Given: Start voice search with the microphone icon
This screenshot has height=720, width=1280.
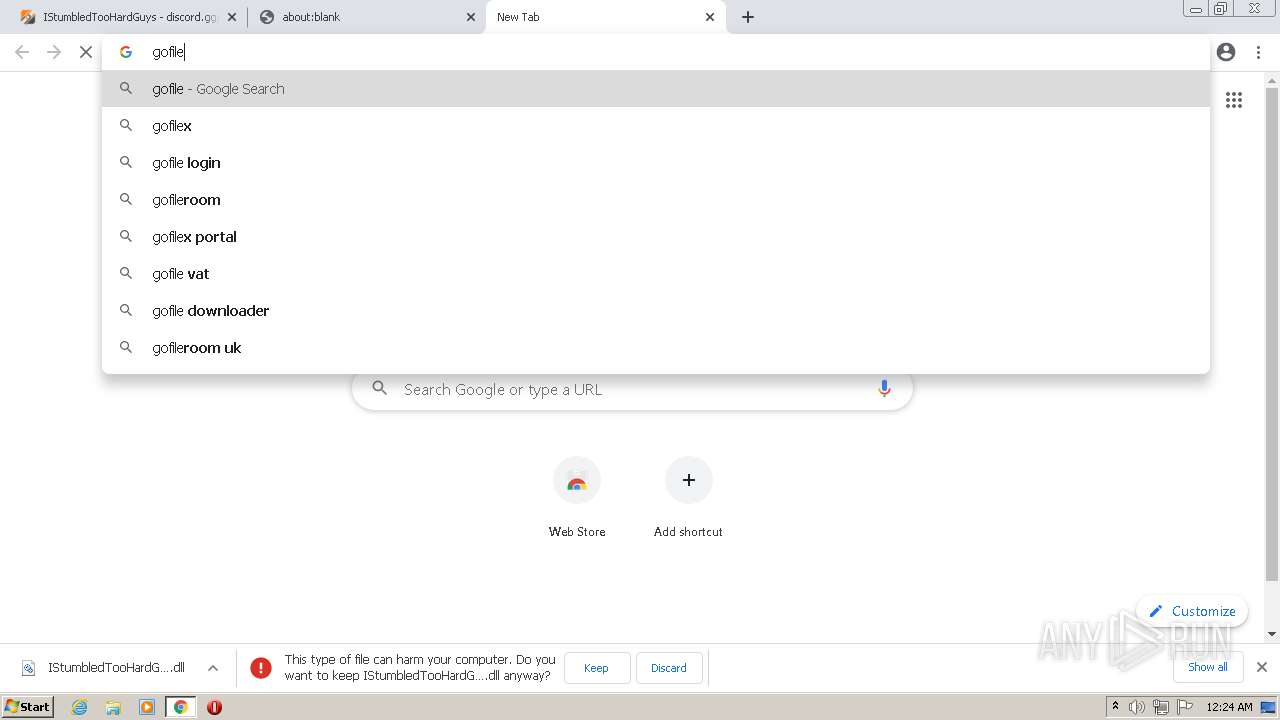Looking at the screenshot, I should pos(884,389).
